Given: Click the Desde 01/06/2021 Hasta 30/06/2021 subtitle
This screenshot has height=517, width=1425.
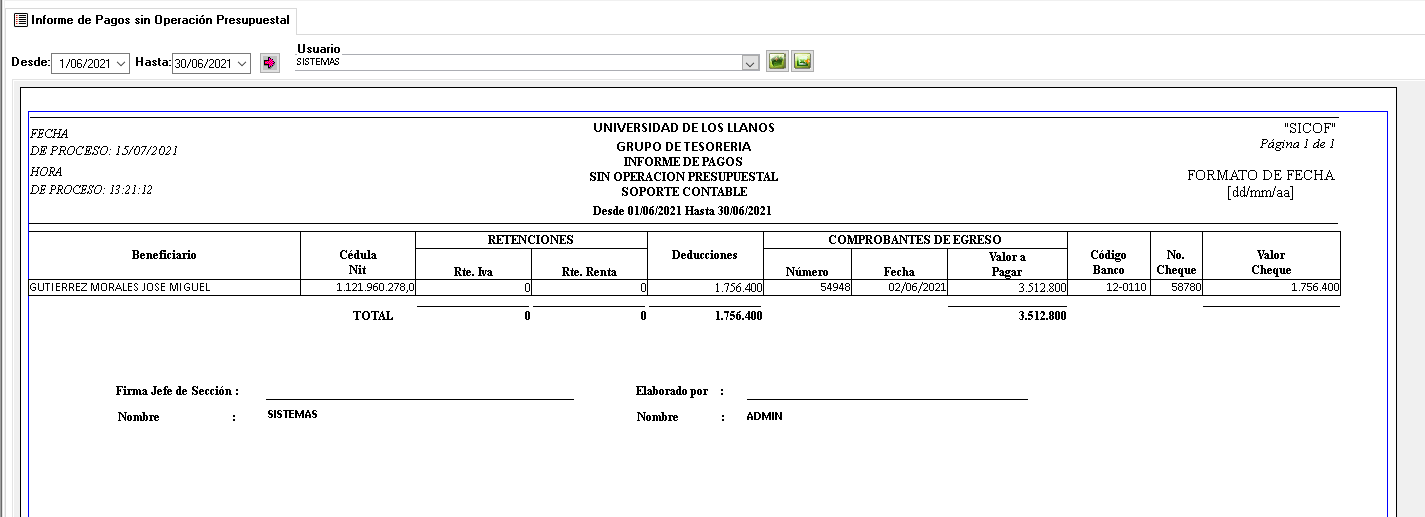Looking at the screenshot, I should (x=683, y=211).
